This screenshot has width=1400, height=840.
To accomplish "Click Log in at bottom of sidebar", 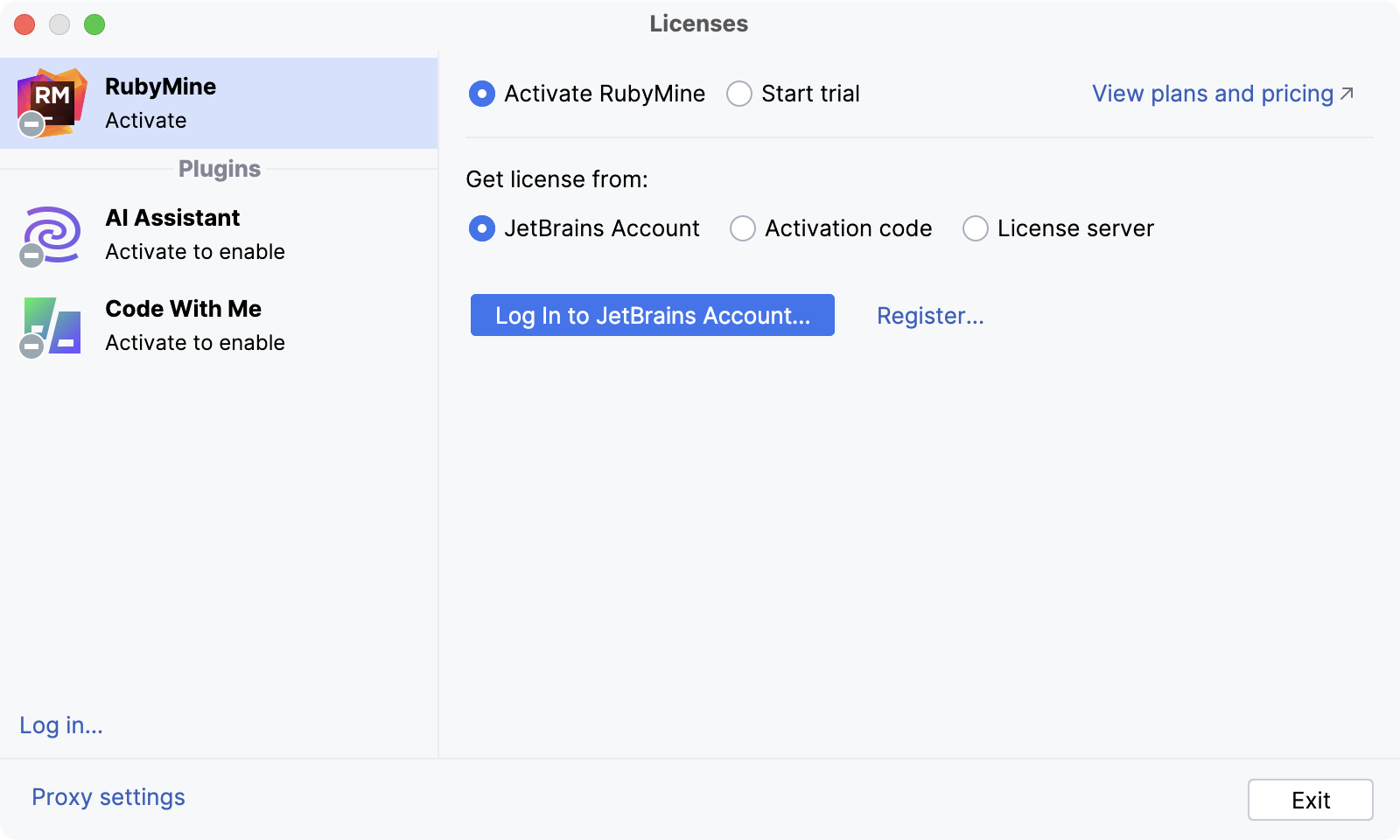I will (59, 725).
